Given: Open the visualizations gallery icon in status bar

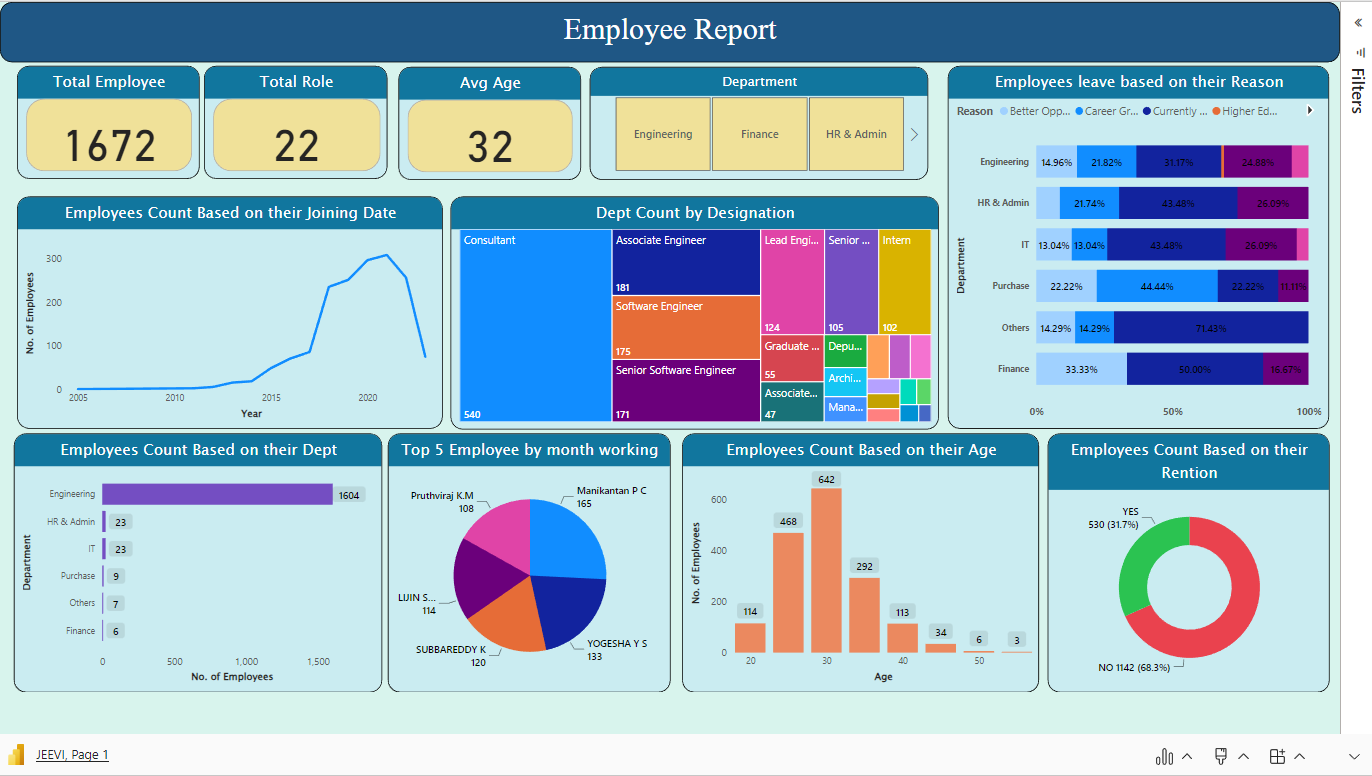Looking at the screenshot, I should pos(1164,756).
